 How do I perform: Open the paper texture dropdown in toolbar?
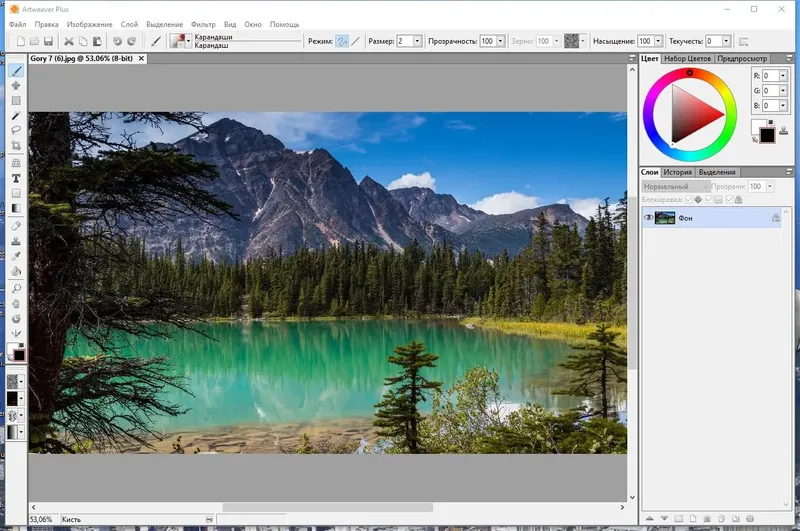pos(583,41)
